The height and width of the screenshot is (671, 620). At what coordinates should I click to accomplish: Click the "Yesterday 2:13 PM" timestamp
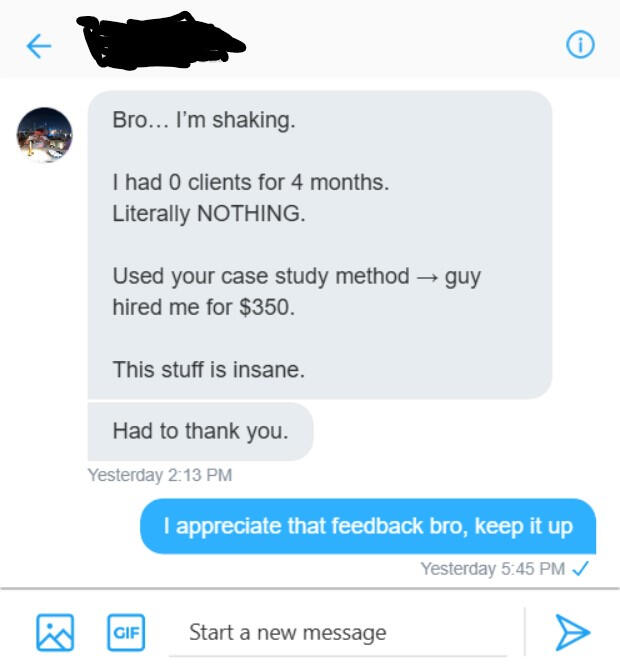click(160, 475)
